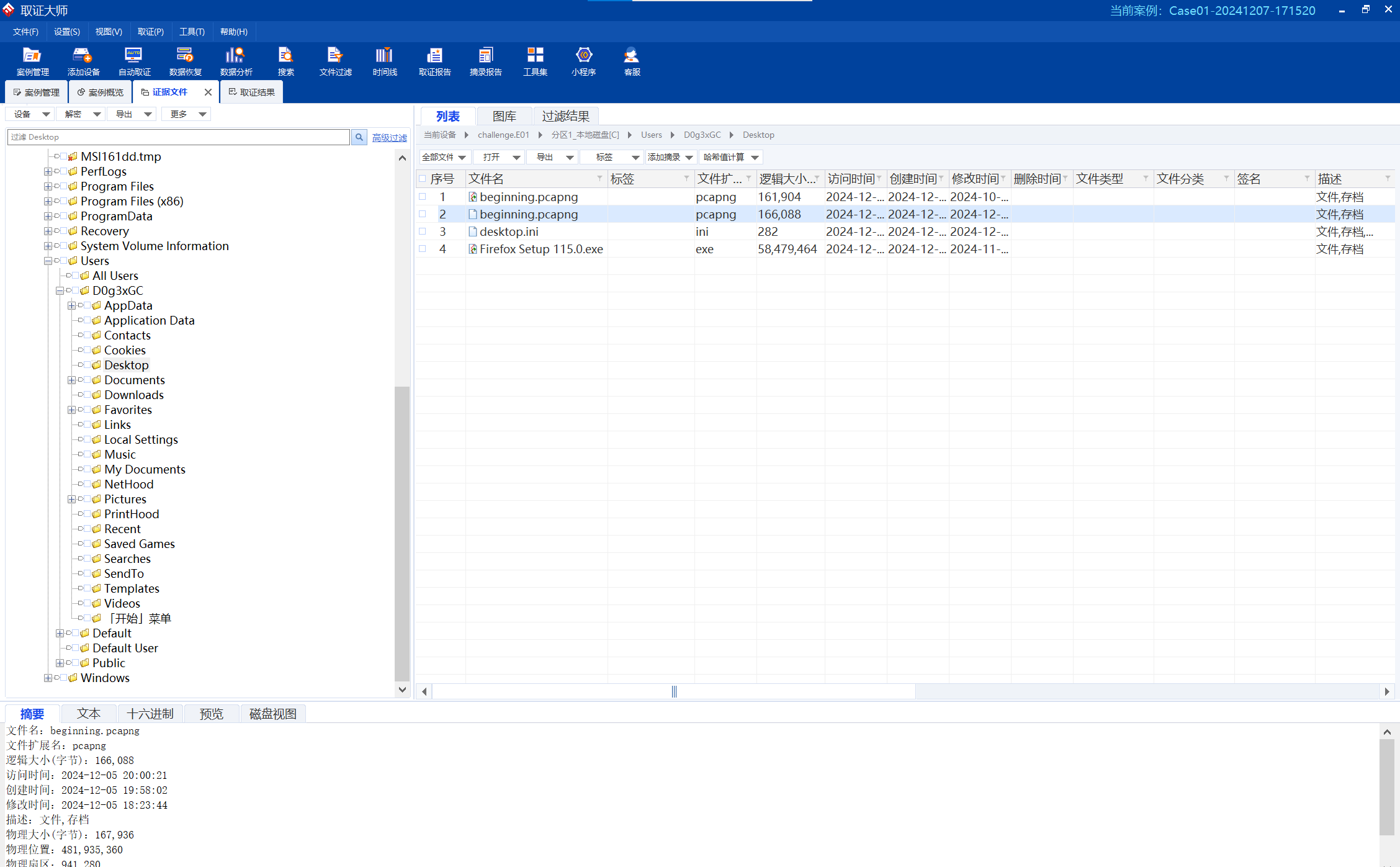Click the filter icon on 签名 column
Viewport: 1400px width, 867px height.
1307,179
